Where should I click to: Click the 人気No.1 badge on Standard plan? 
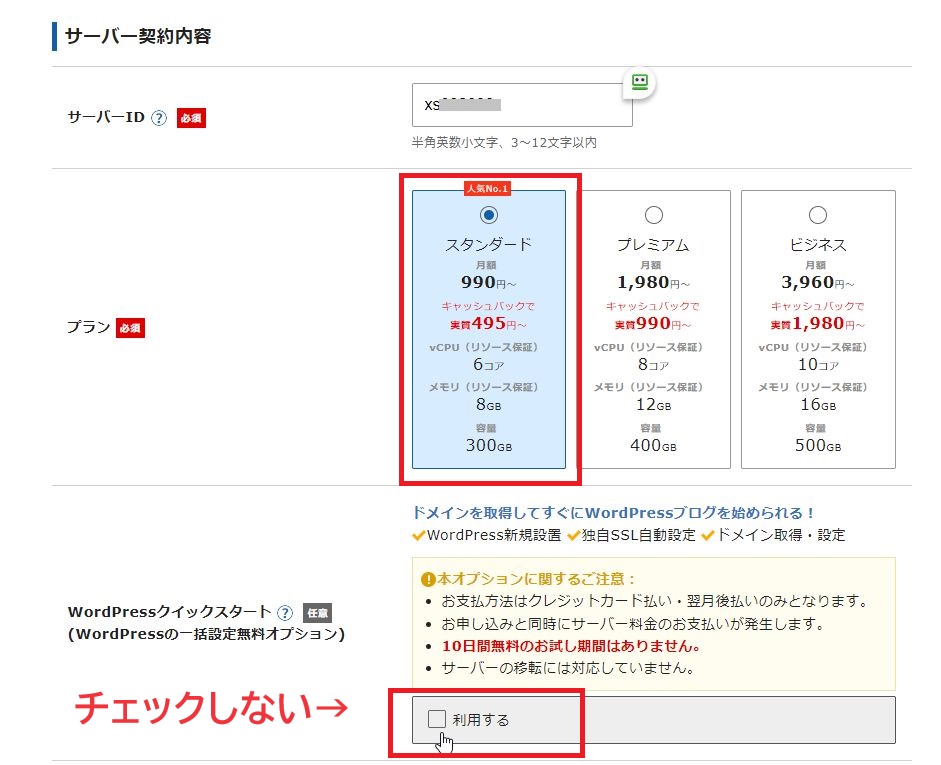coord(488,188)
